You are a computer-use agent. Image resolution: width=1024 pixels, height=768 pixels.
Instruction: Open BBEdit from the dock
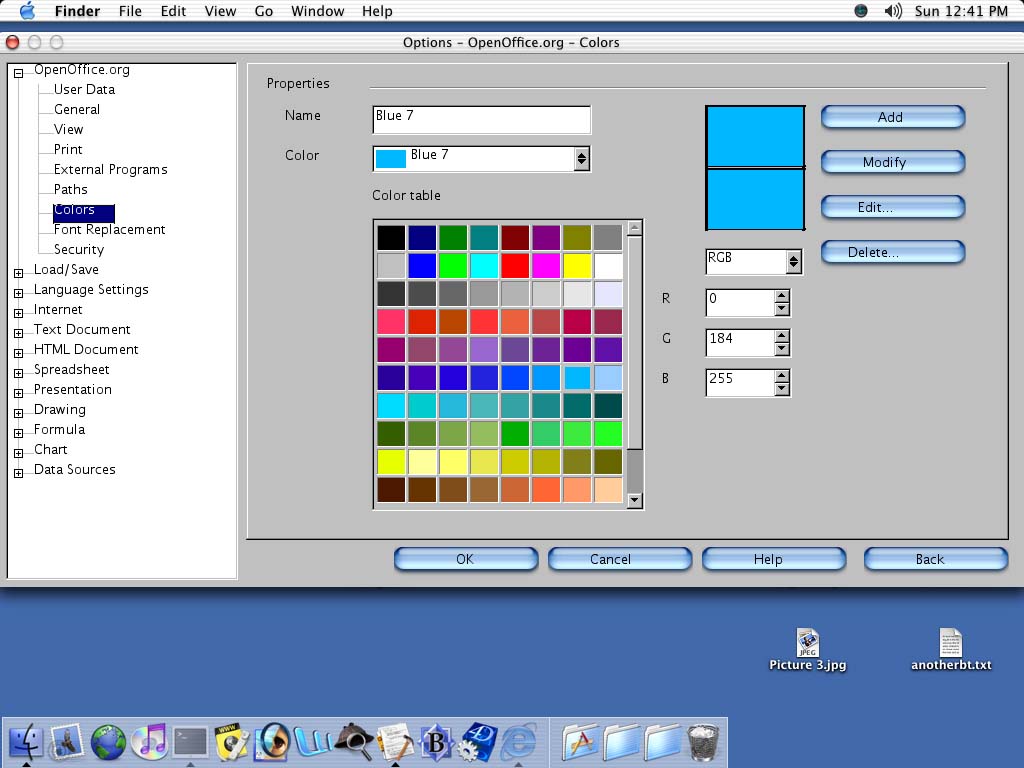click(436, 741)
